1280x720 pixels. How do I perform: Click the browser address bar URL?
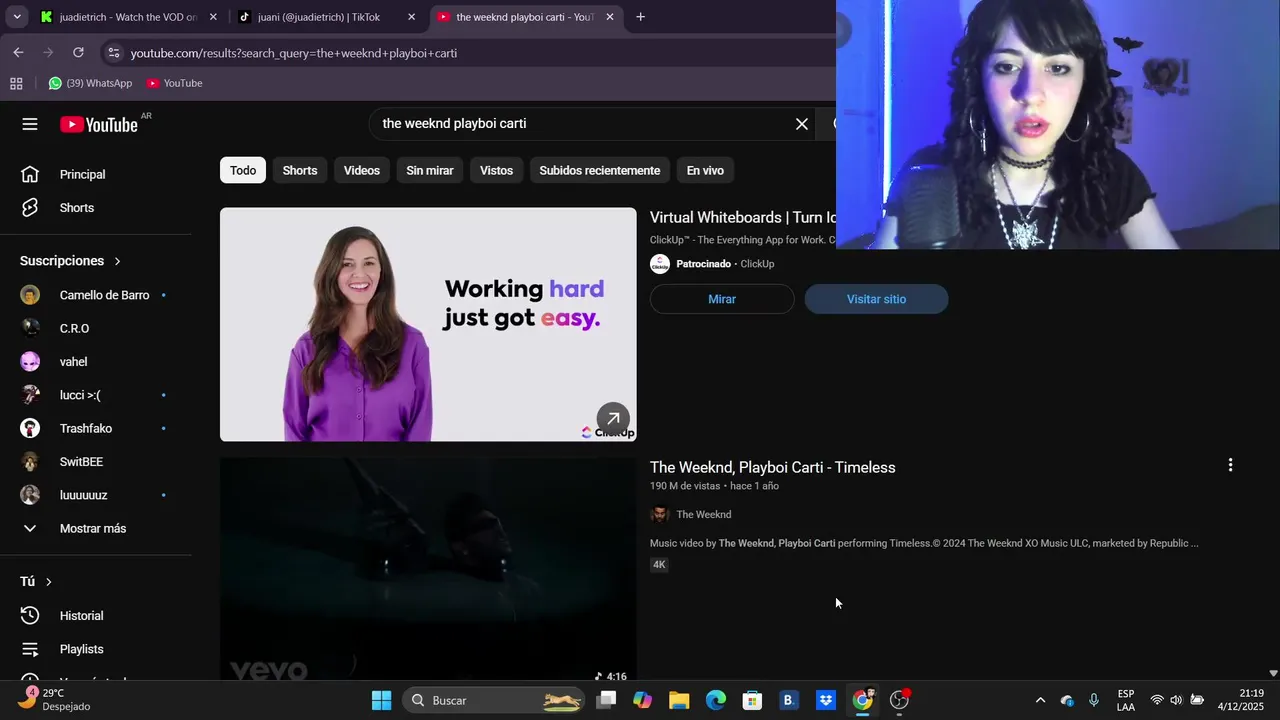click(x=294, y=53)
